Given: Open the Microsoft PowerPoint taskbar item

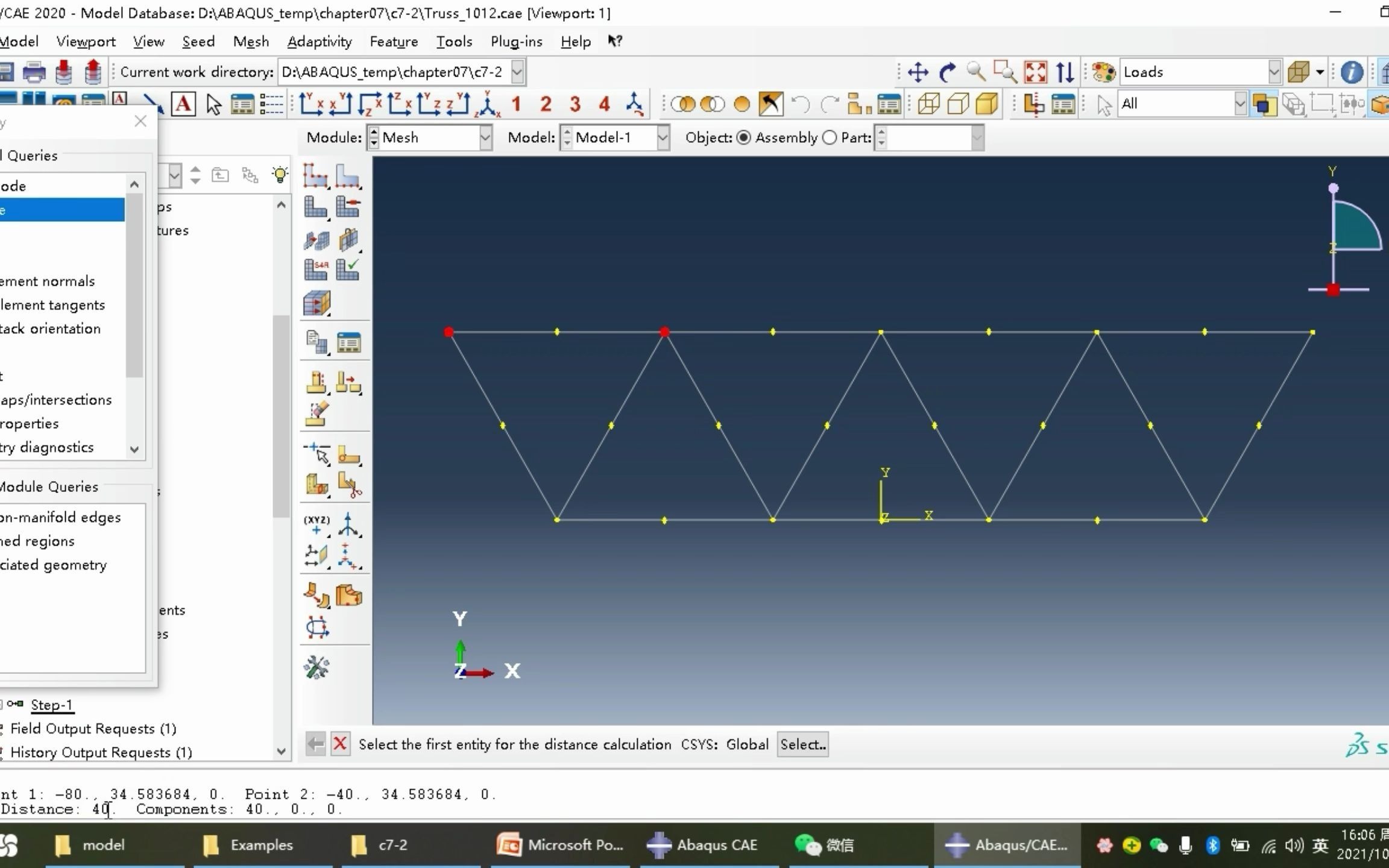Looking at the screenshot, I should click(x=560, y=845).
